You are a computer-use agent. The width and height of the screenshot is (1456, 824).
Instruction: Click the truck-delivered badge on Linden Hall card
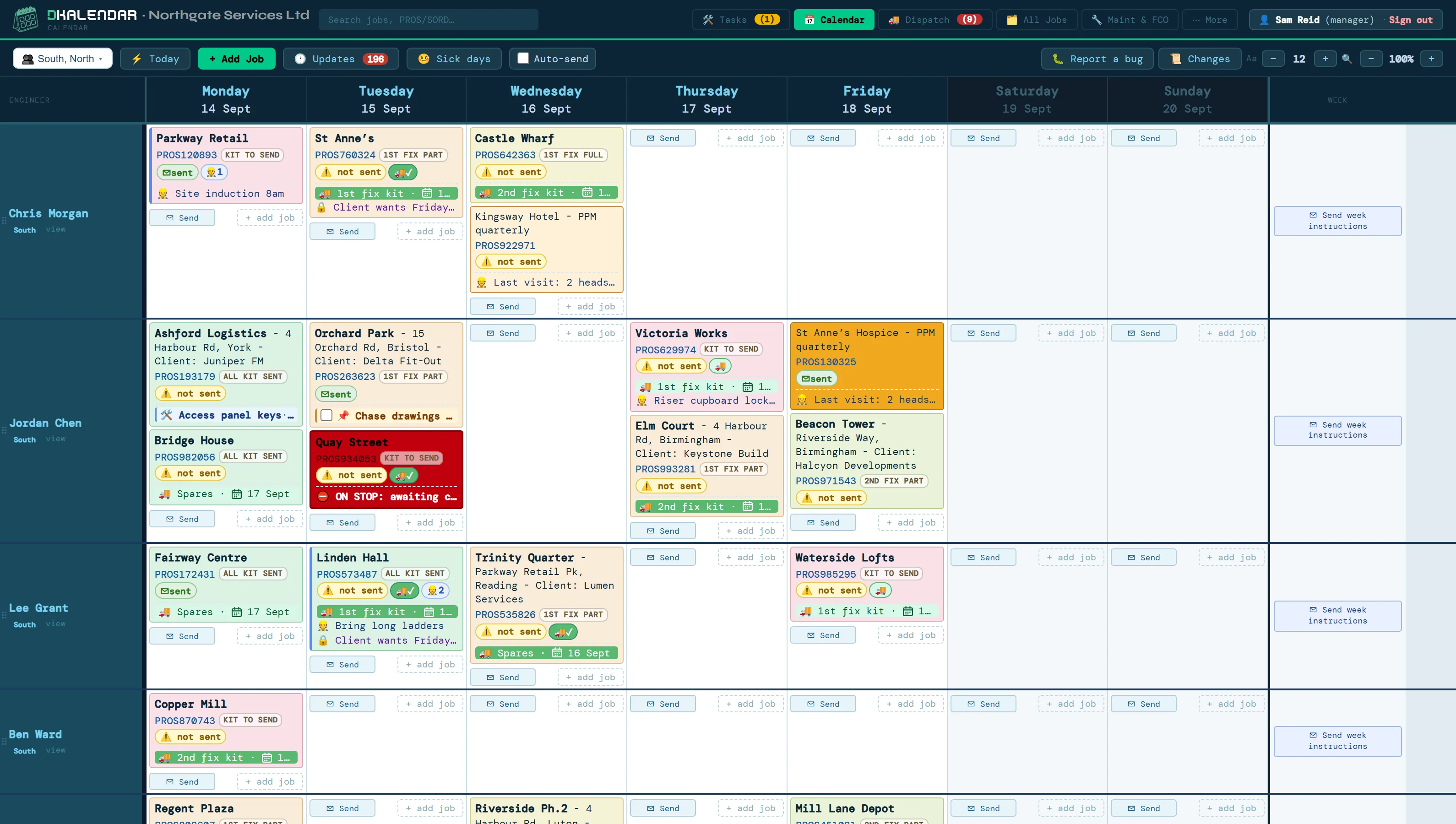click(405, 590)
